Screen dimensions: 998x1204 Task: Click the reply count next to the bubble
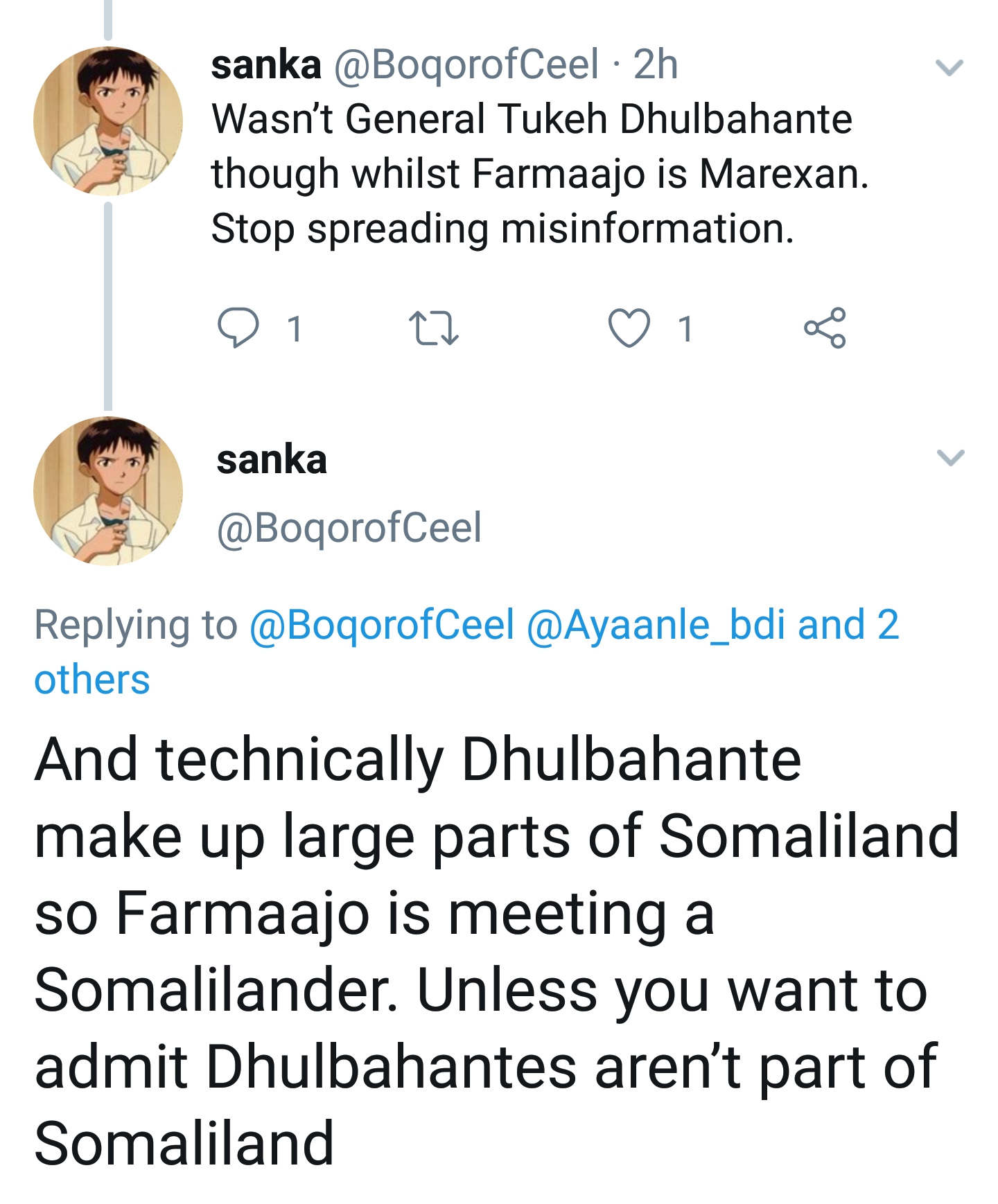pos(295,329)
